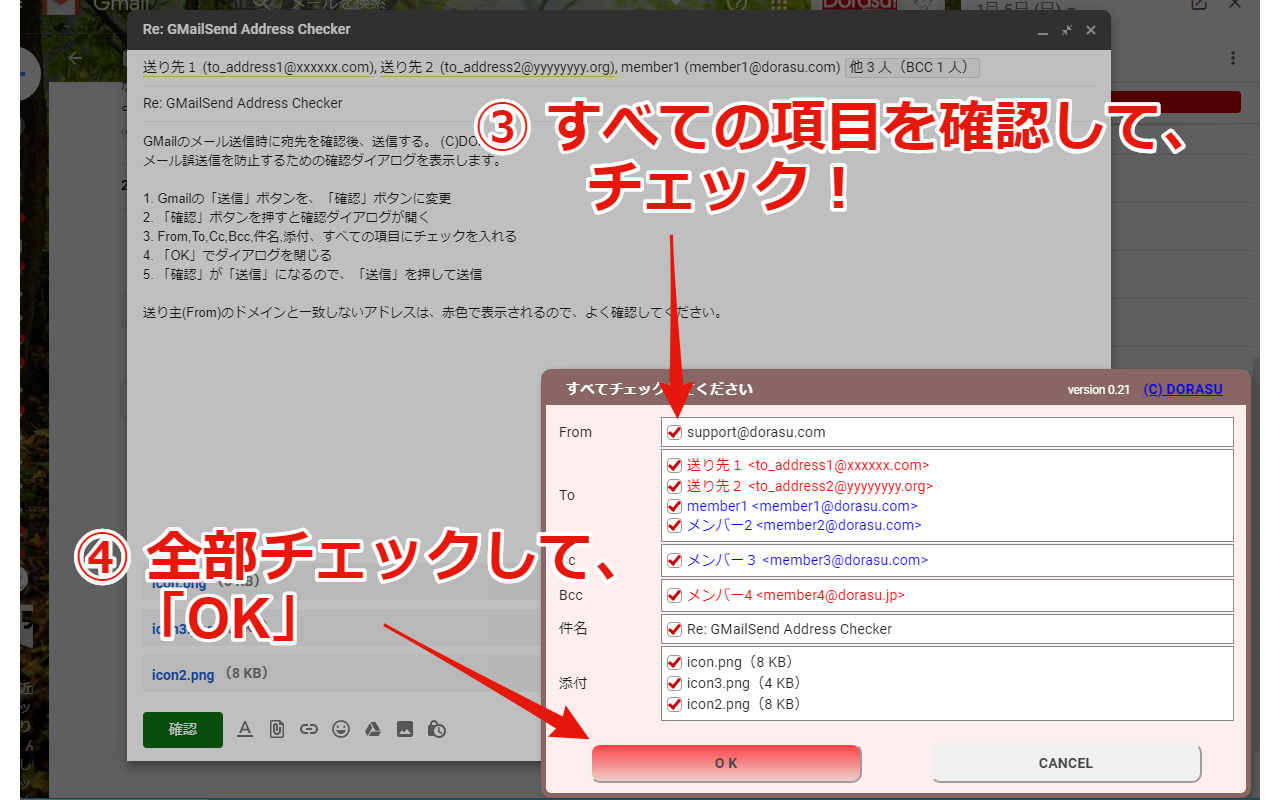This screenshot has width=1280, height=800.
Task: Toggle checkbox for icon.png attachment
Action: coord(674,662)
